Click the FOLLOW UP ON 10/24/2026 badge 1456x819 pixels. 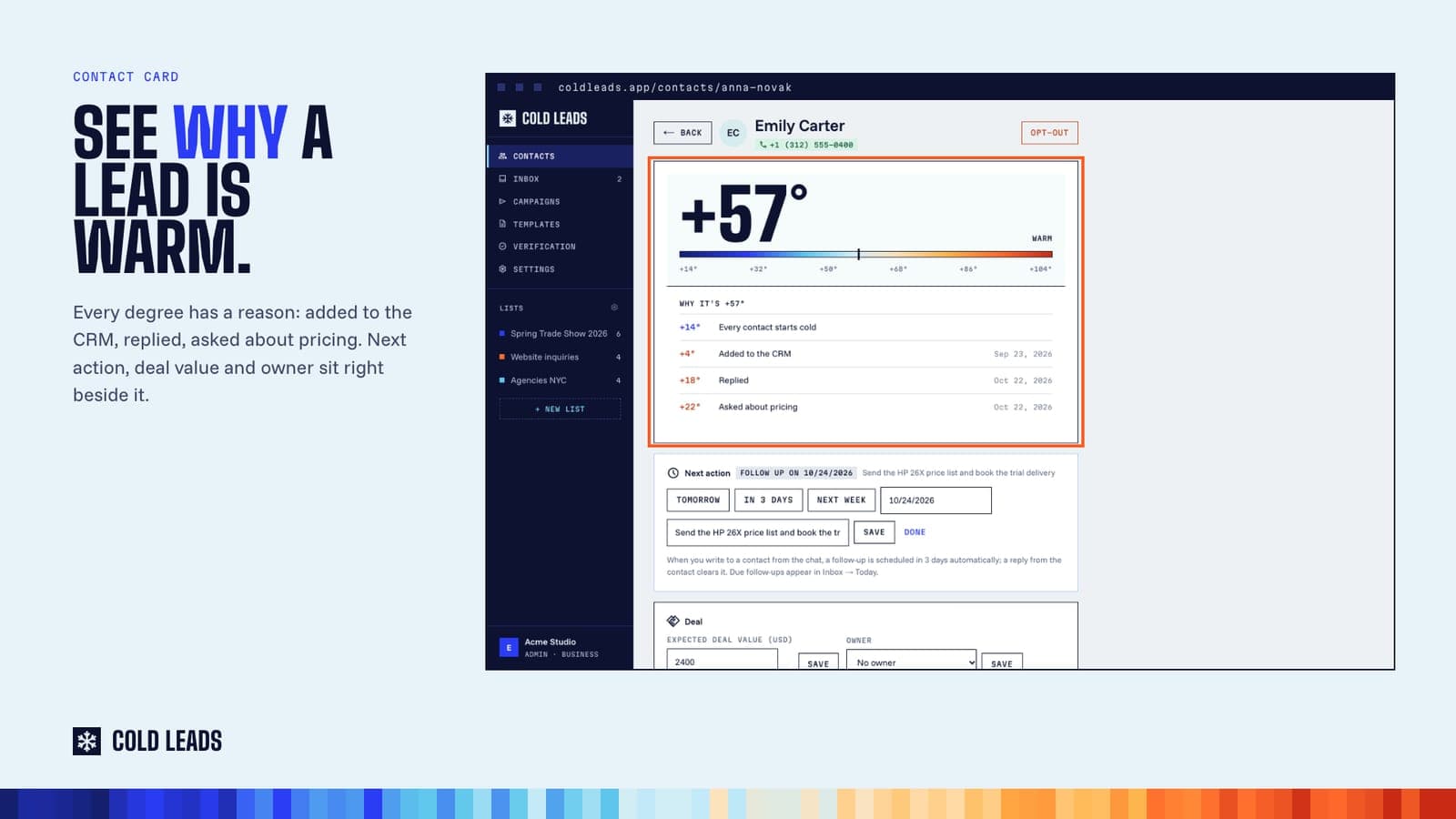796,473
